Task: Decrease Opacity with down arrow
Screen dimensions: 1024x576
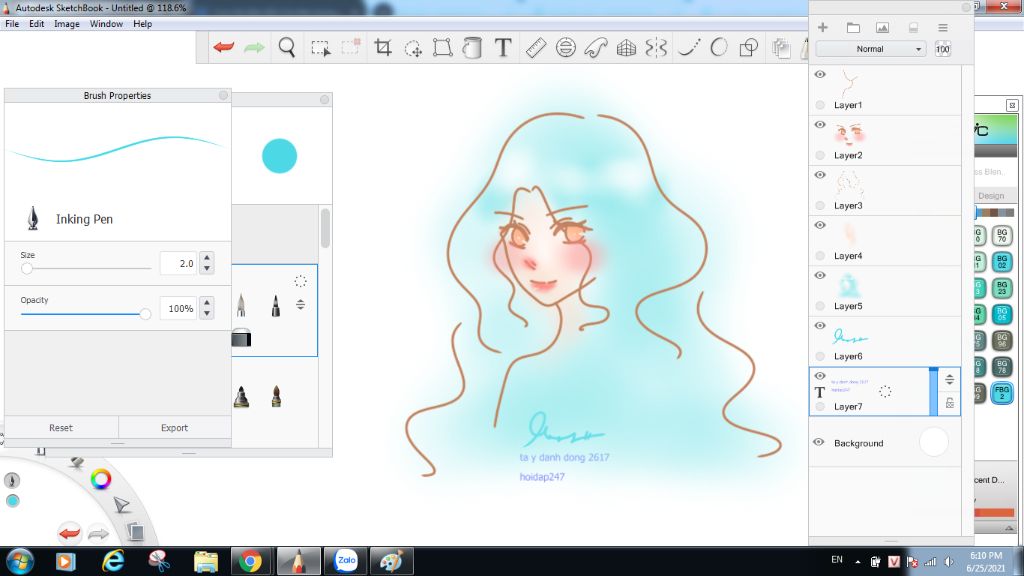Action: (207, 313)
